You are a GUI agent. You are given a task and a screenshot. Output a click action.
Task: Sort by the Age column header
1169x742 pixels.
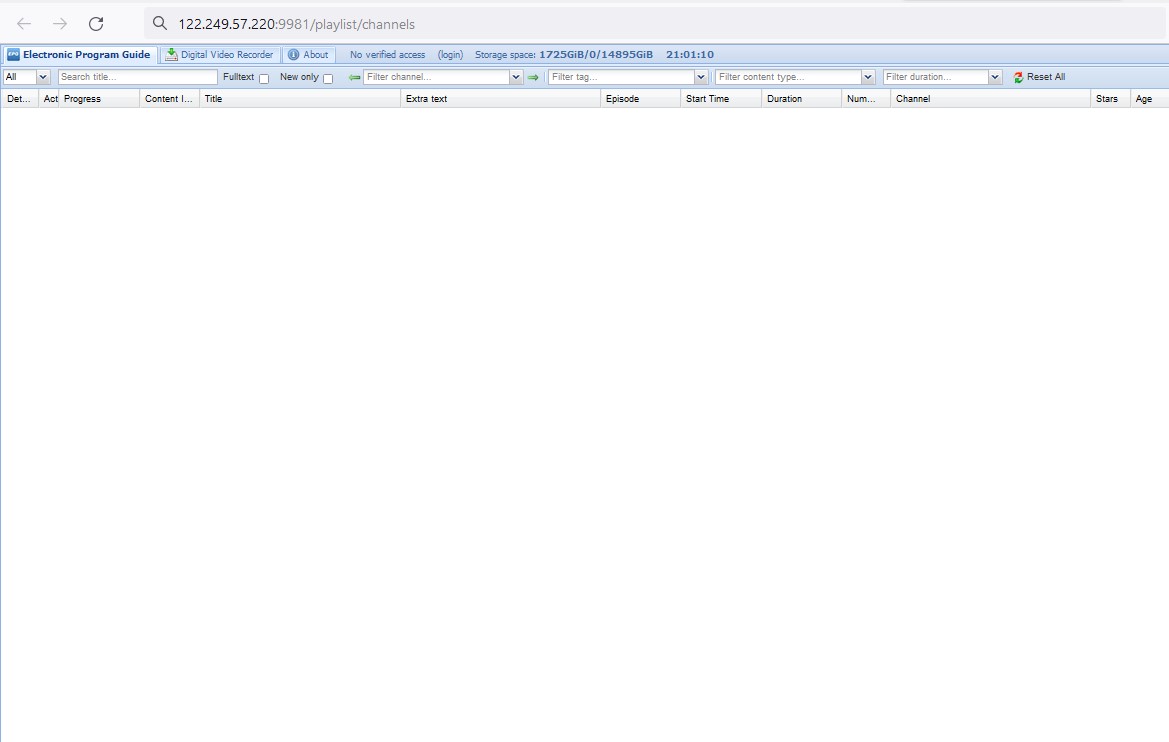click(x=1149, y=98)
